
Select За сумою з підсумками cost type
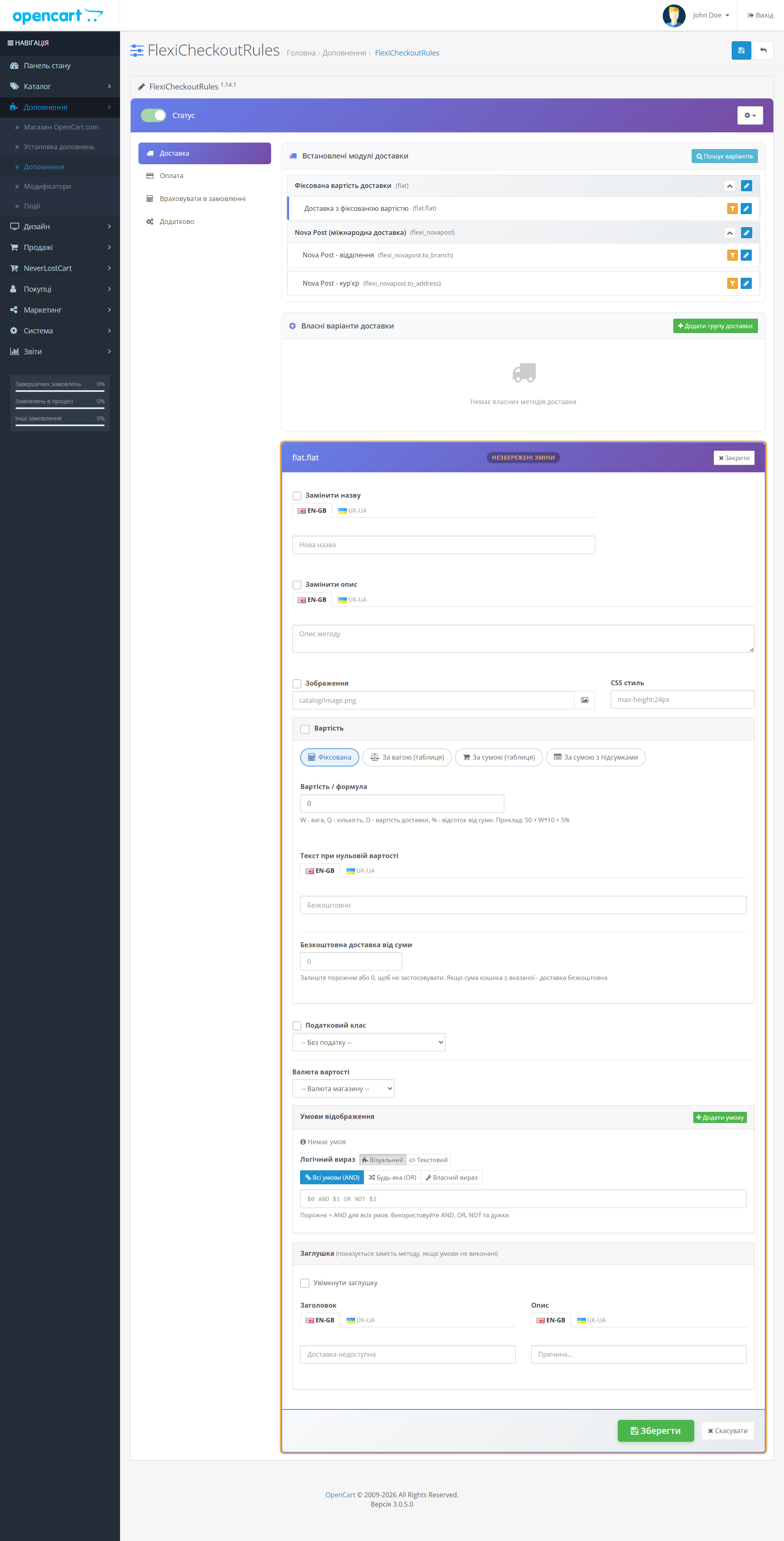(596, 757)
